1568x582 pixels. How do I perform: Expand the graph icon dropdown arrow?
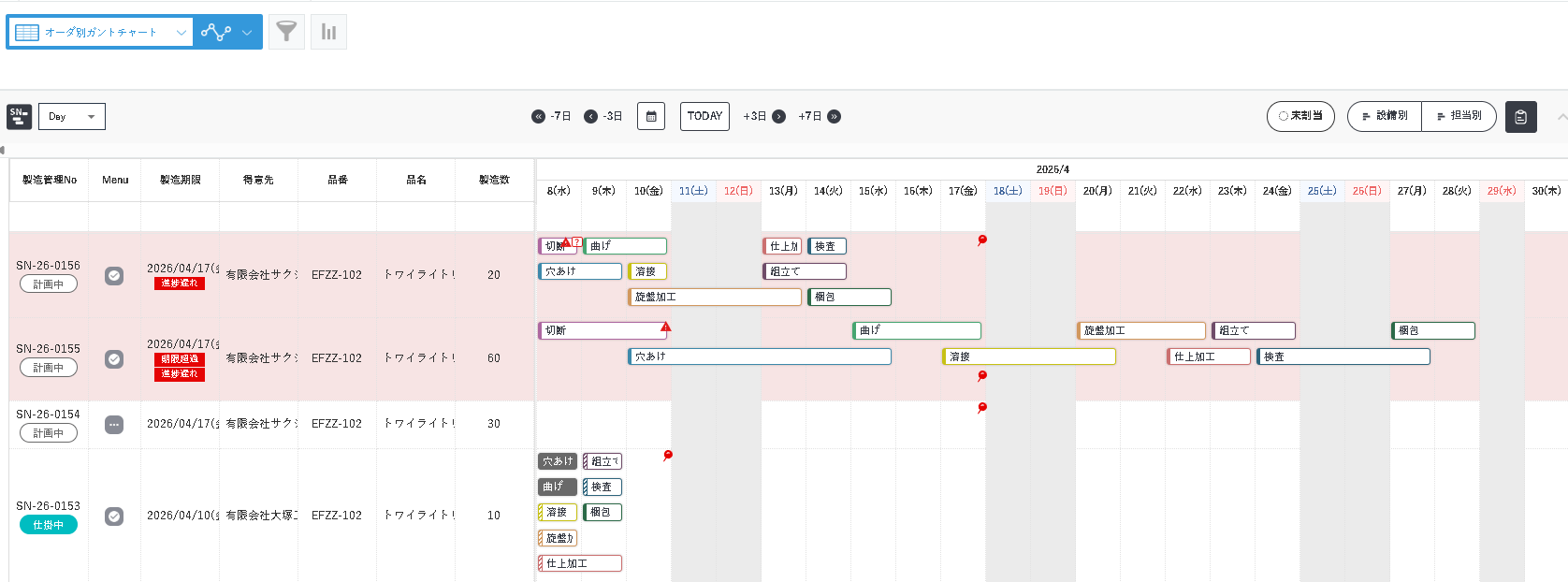247,32
